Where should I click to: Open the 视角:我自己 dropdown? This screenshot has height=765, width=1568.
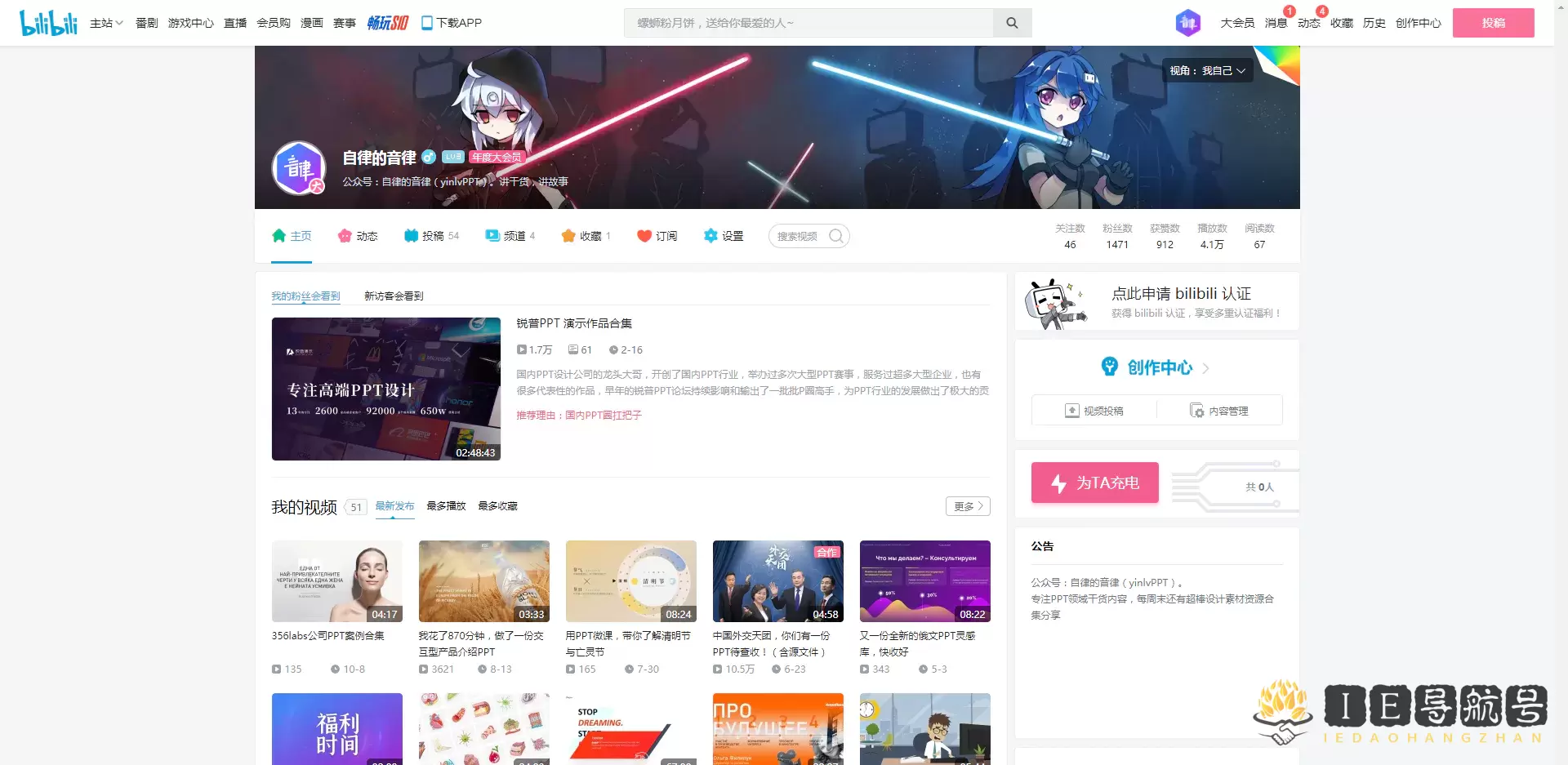click(1207, 71)
